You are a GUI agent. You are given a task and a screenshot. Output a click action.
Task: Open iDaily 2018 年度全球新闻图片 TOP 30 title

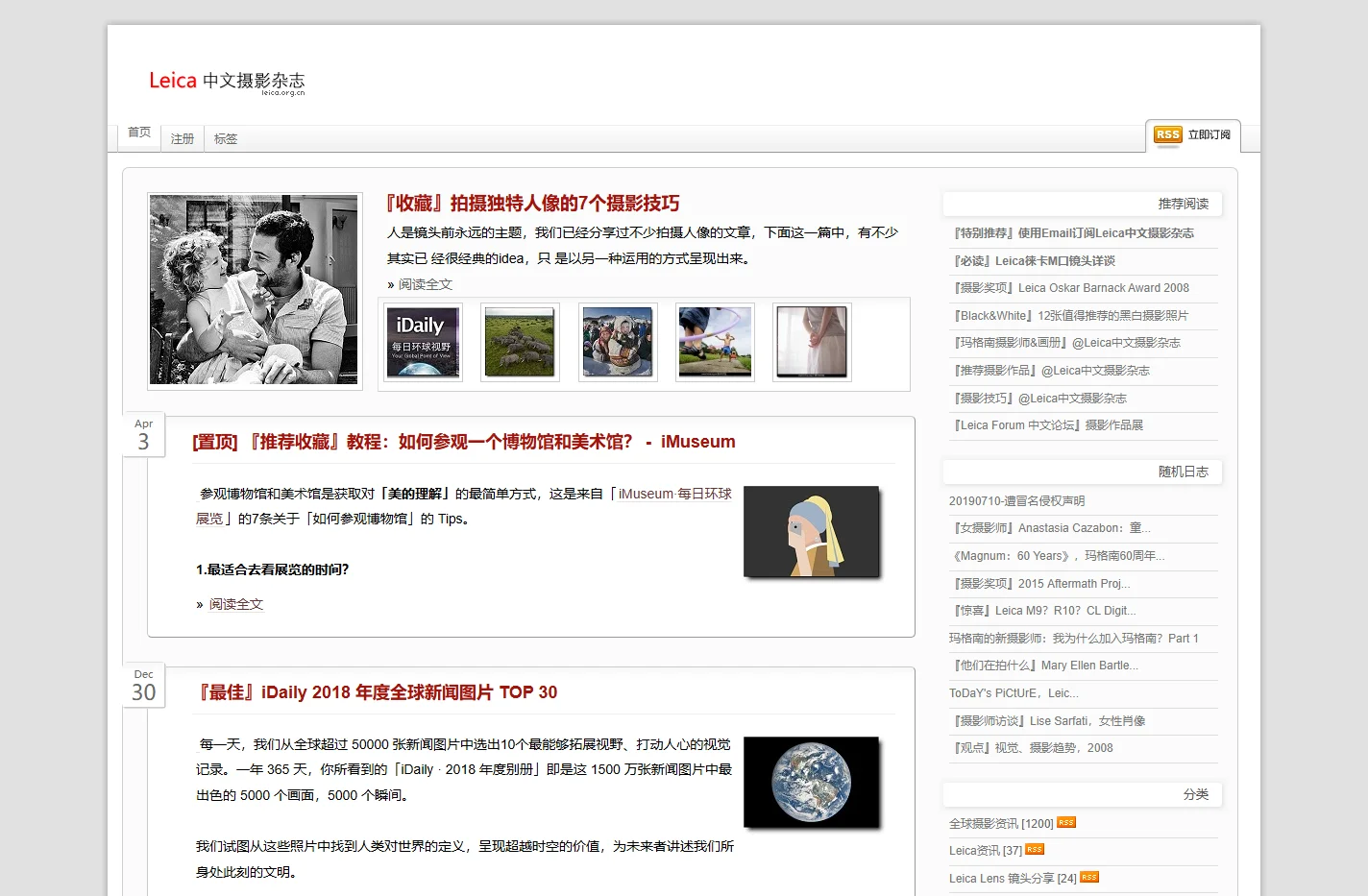pyautogui.click(x=378, y=692)
